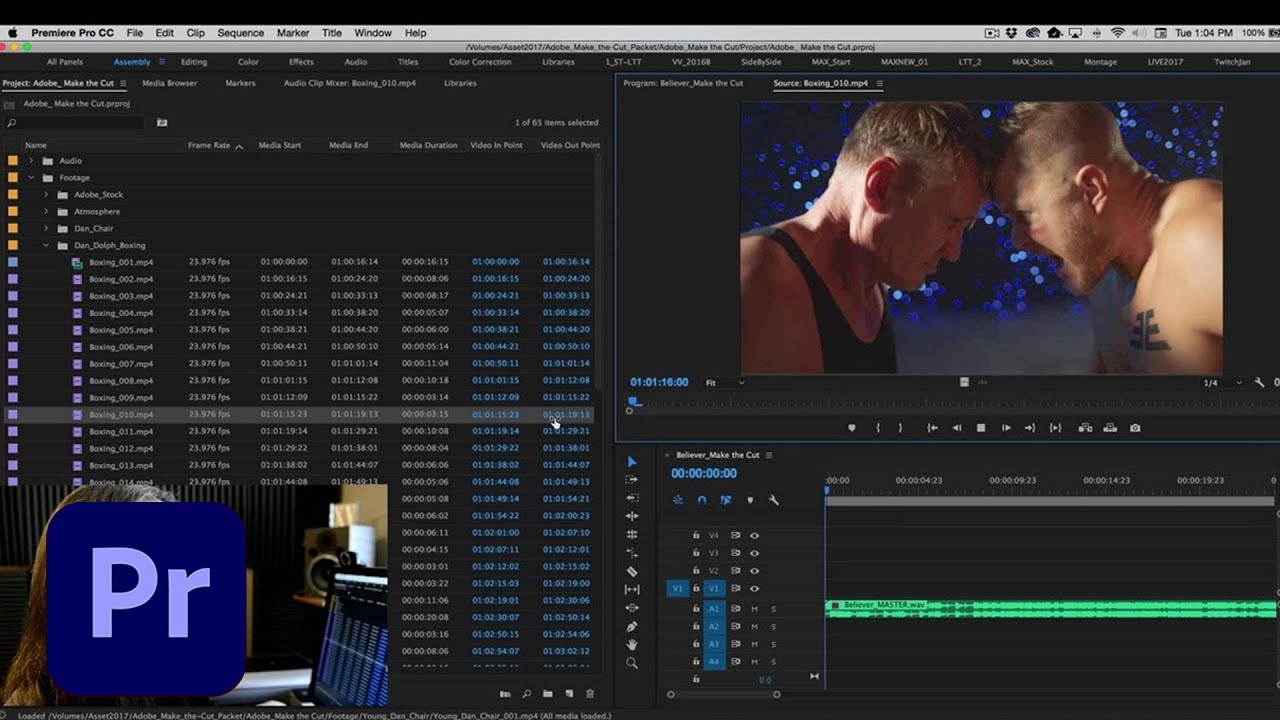Collapse the Dan_Dolph_Boxing bin
Viewport: 1280px width, 720px height.
point(46,246)
